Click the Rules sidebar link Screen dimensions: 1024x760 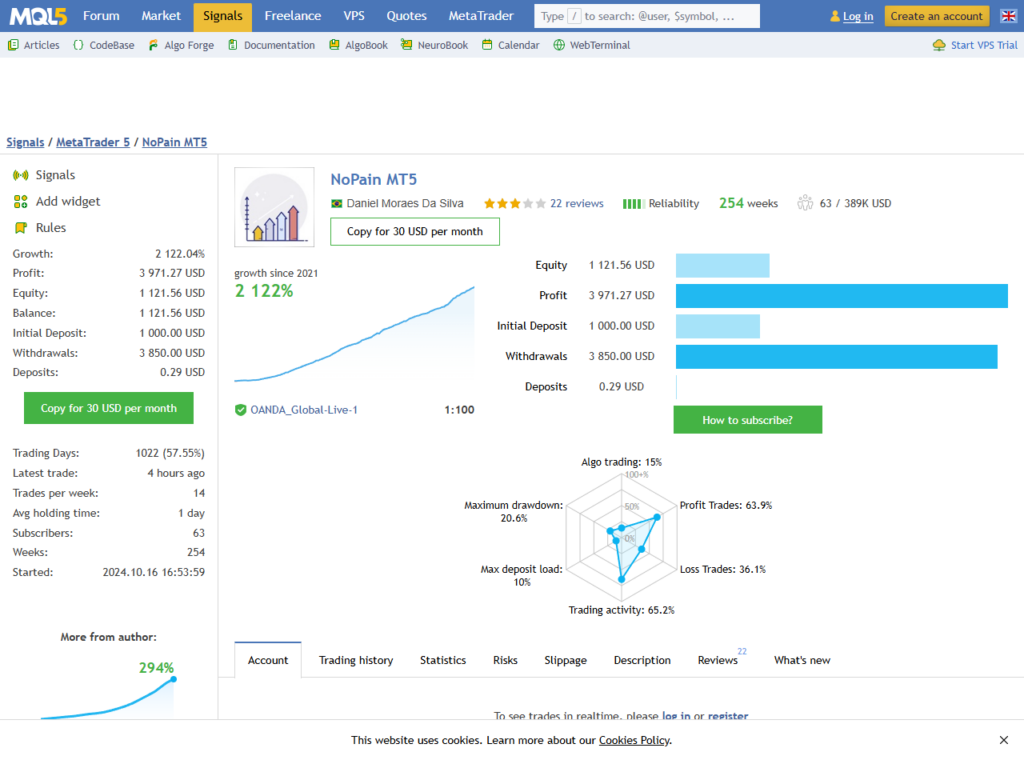(x=51, y=228)
